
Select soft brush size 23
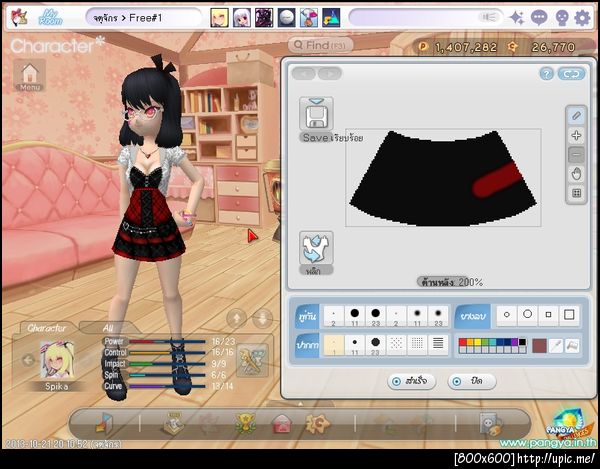coord(438,316)
